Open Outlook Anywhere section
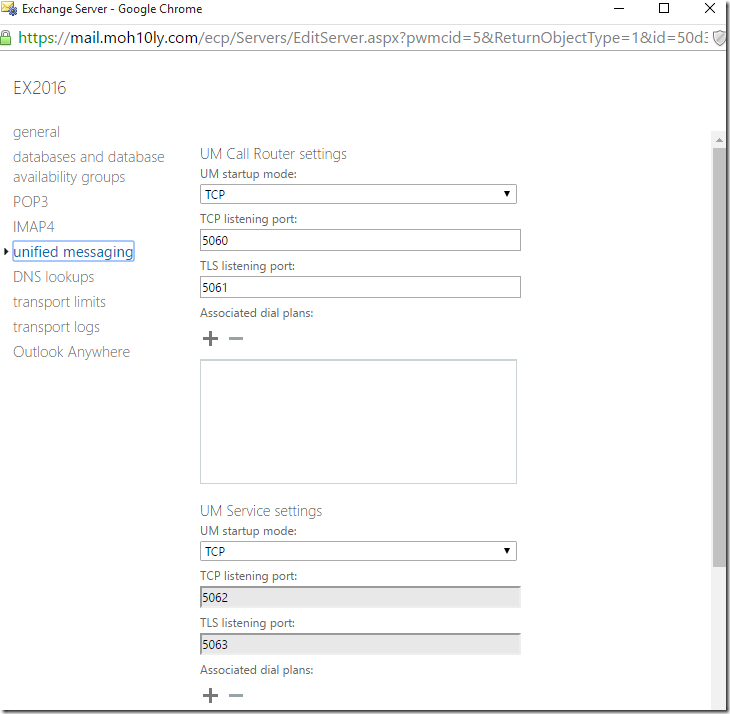 tap(71, 352)
